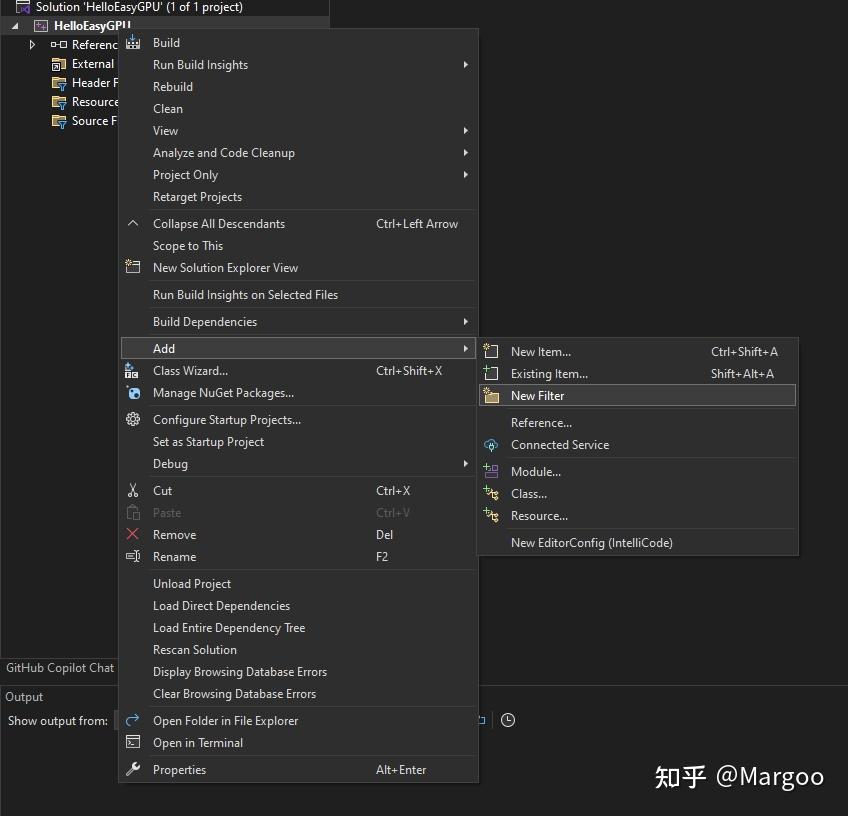Click the Module icon in Add submenu
This screenshot has height=816, width=848.
point(491,471)
